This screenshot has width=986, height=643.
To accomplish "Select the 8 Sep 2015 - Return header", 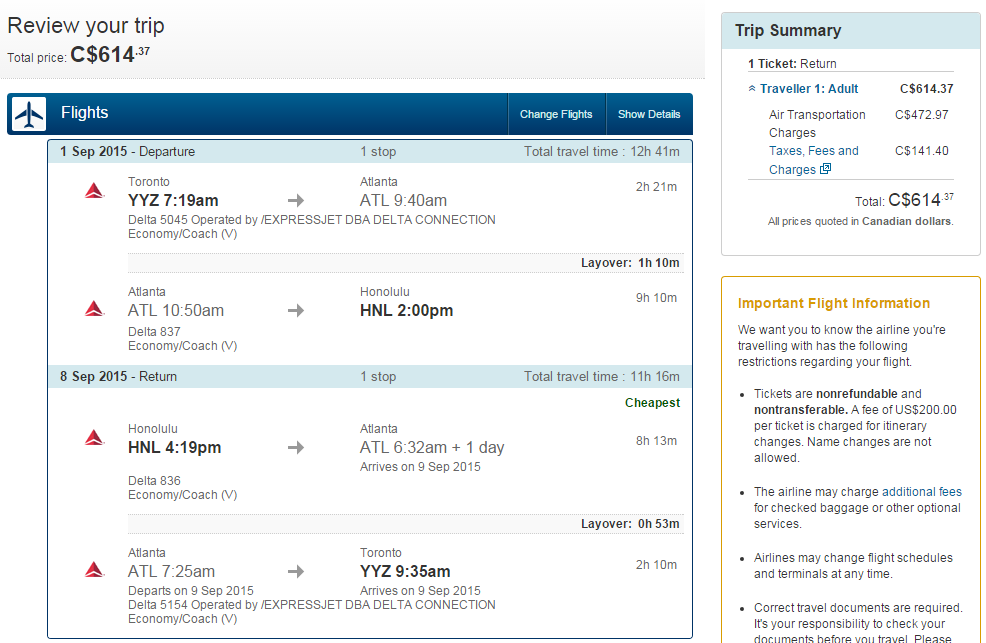I will [370, 376].
